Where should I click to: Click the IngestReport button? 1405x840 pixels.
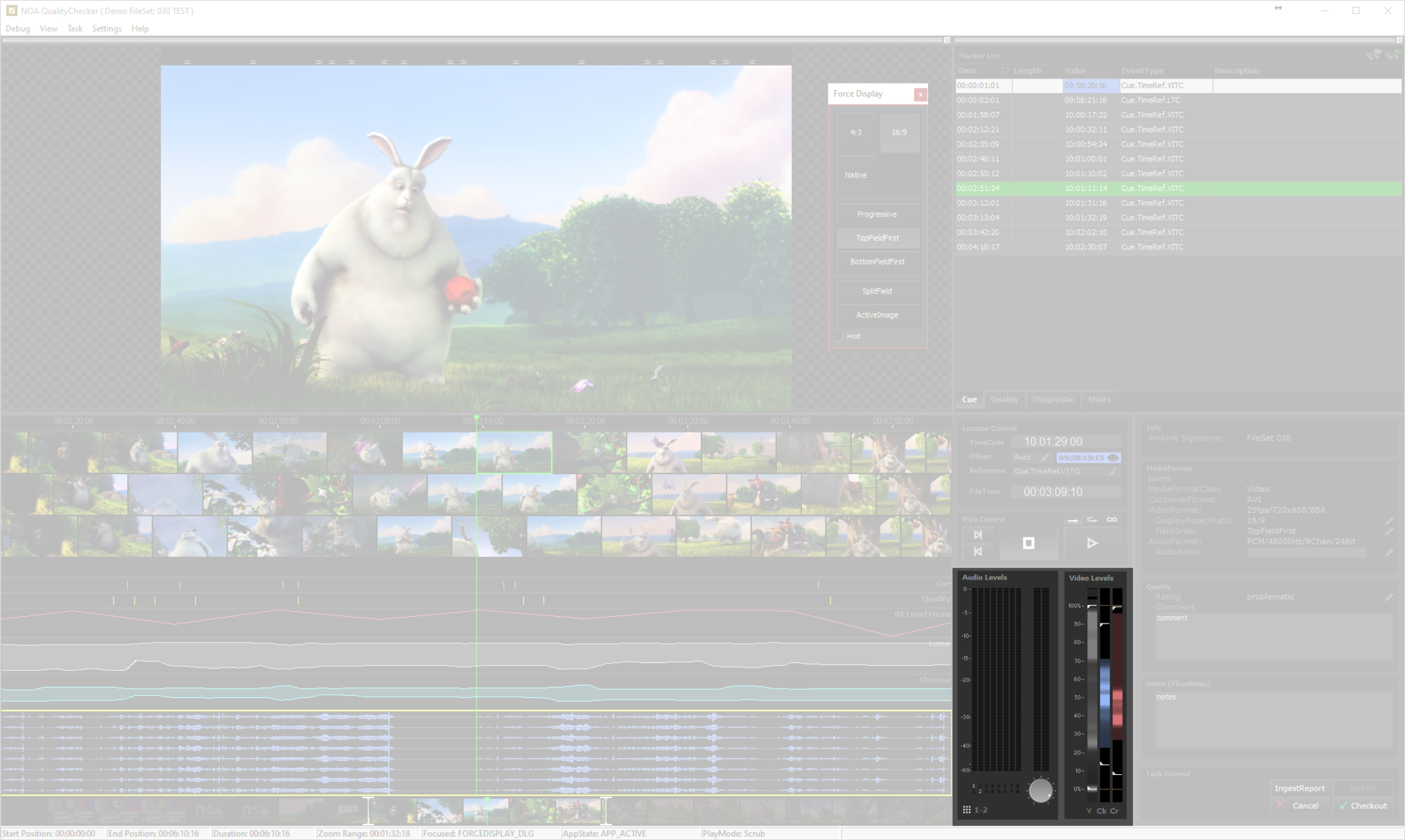[x=1300, y=788]
